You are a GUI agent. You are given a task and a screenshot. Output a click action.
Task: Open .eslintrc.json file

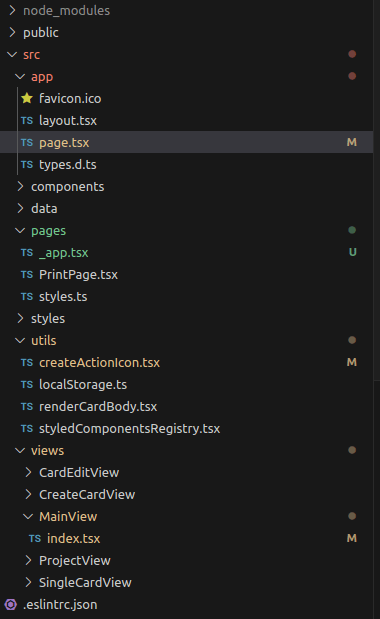(x=60, y=604)
